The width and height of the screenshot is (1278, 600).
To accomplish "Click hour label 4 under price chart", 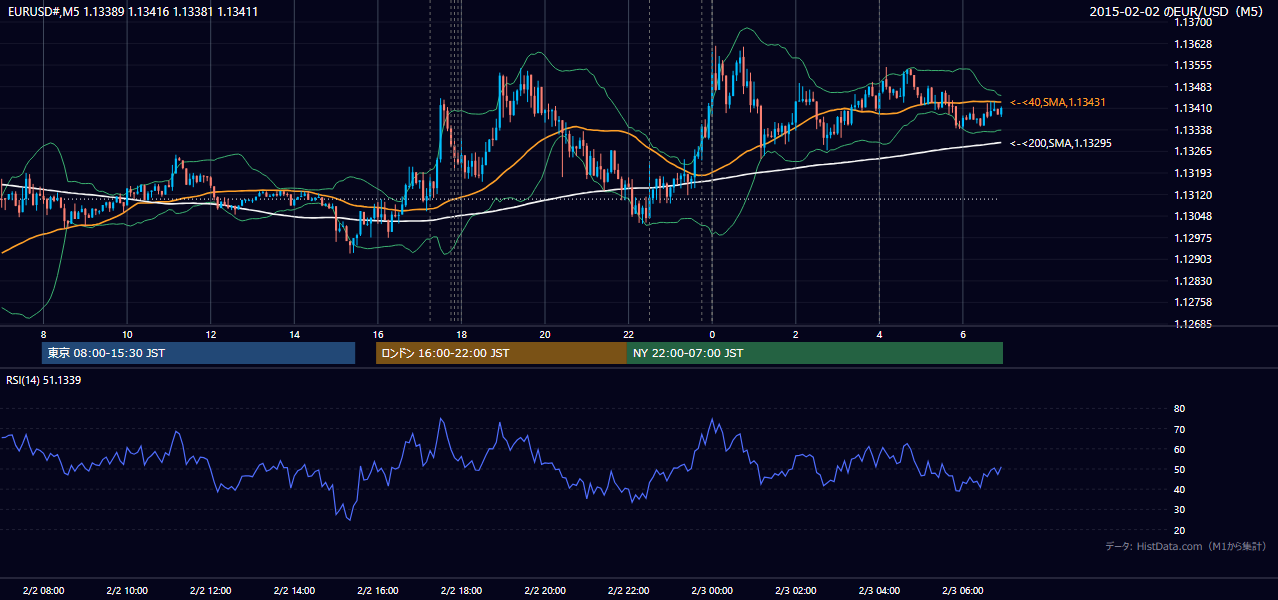I will pos(879,334).
